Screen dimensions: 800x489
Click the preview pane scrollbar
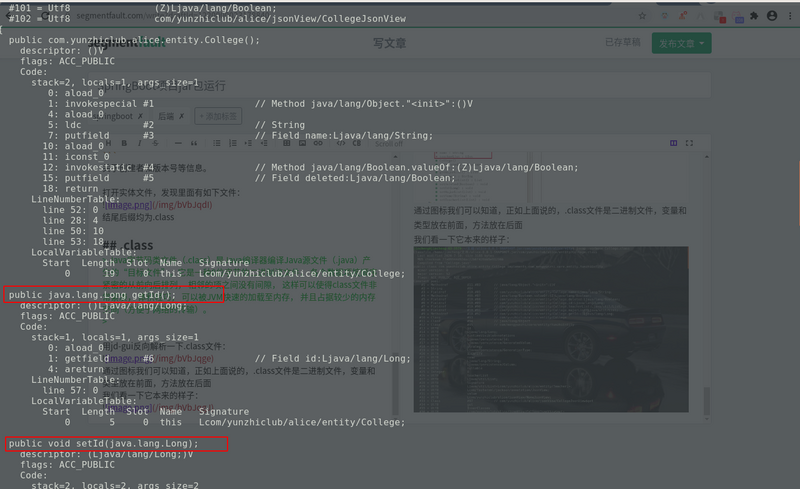[x=707, y=401]
